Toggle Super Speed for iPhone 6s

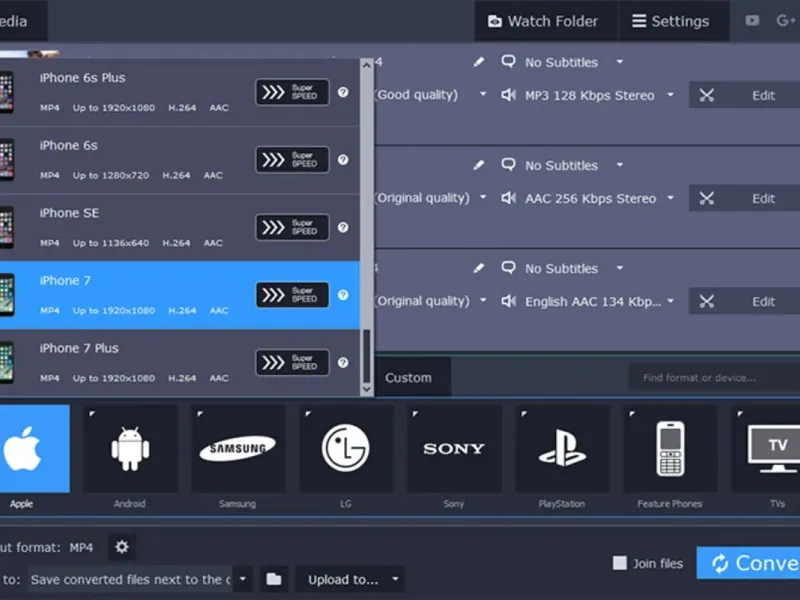click(292, 160)
